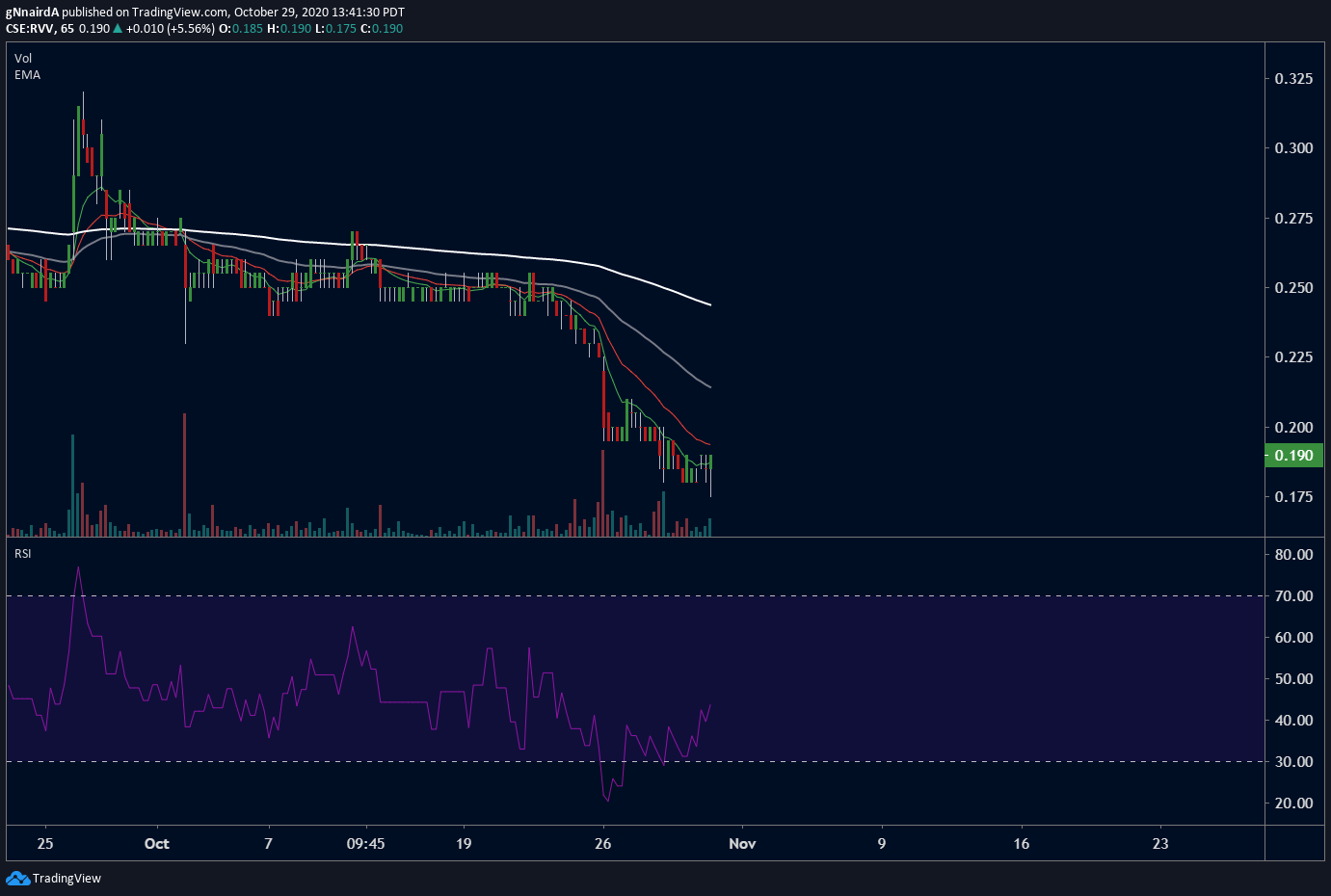1331x896 pixels.
Task: Select the CSE:RVV symbol label
Action: click(29, 29)
